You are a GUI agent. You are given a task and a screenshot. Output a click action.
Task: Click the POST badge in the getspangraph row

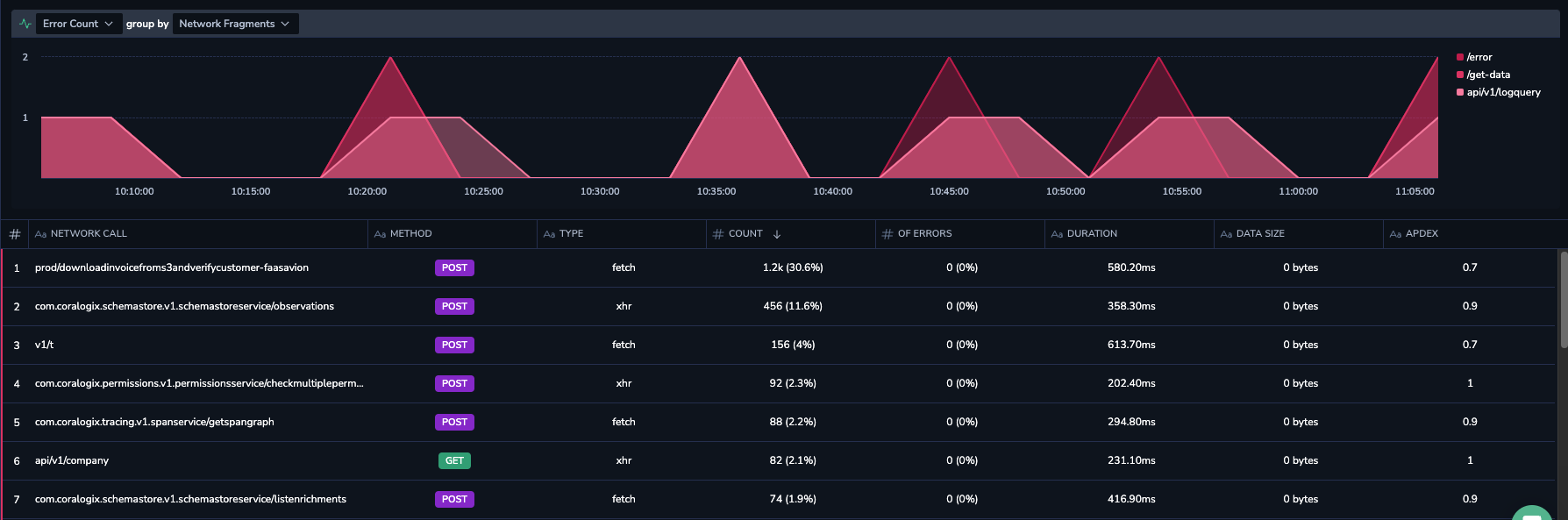pyautogui.click(x=454, y=422)
